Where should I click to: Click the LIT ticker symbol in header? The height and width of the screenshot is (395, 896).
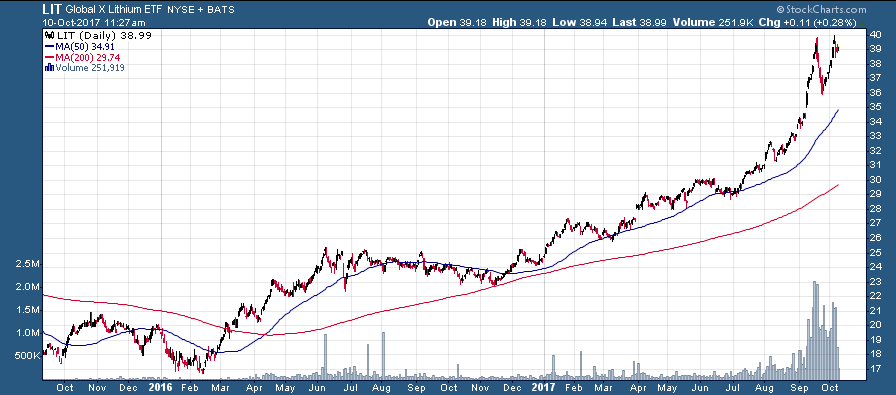(x=52, y=9)
